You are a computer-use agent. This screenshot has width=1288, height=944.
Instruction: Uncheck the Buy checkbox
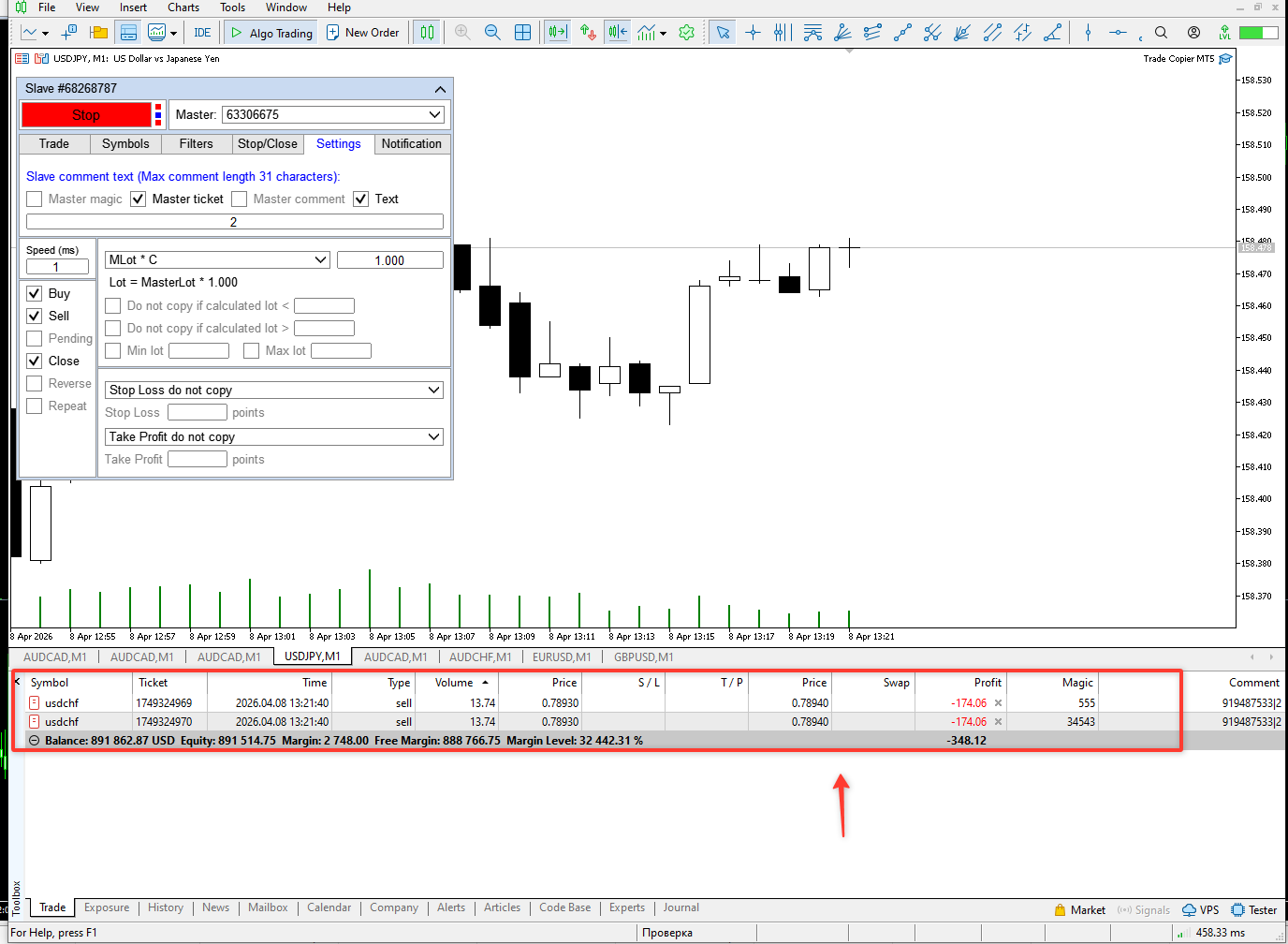(35, 294)
